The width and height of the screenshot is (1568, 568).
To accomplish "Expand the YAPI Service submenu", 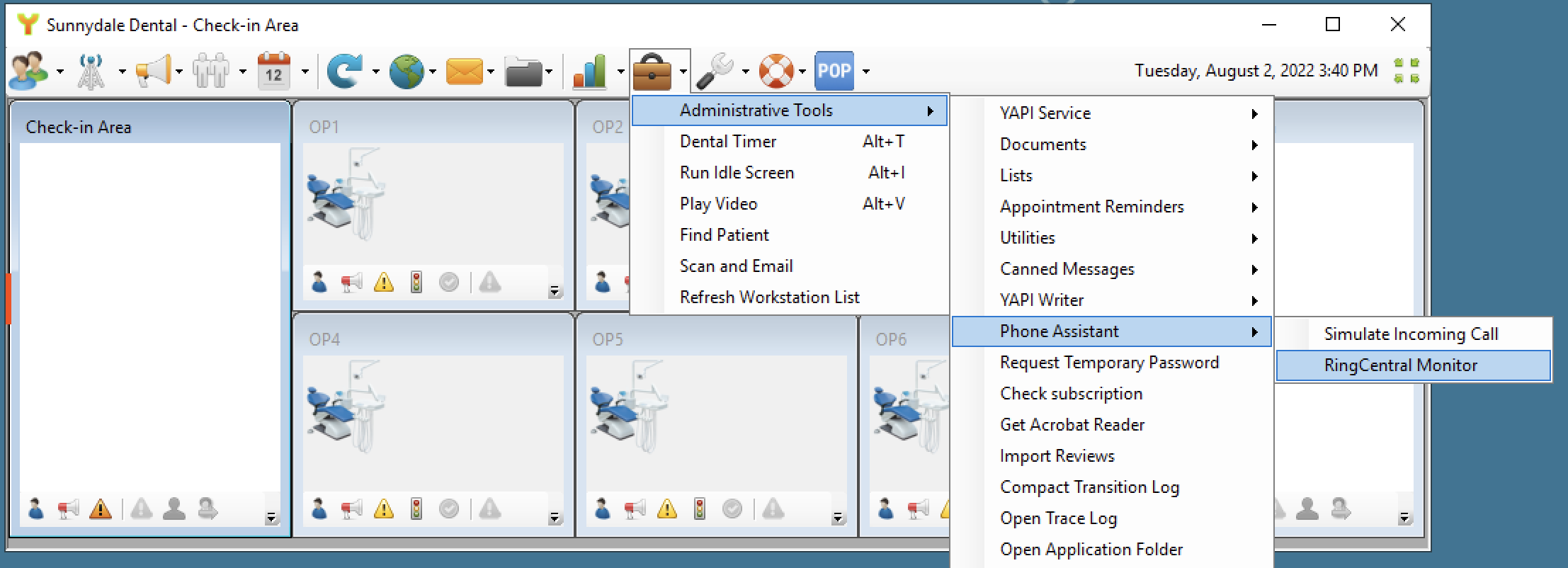I will [1112, 113].
